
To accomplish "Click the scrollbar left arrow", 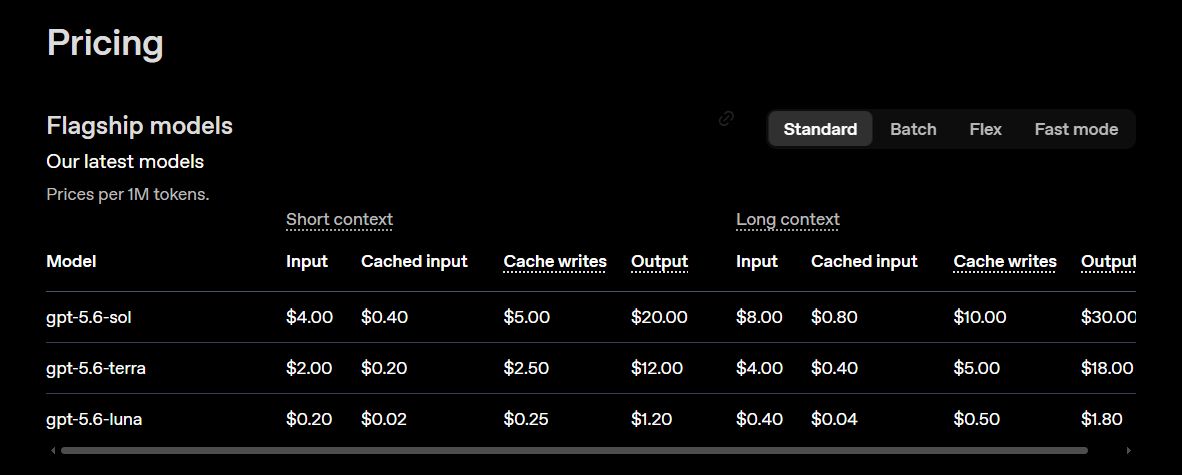I will 53,451.
